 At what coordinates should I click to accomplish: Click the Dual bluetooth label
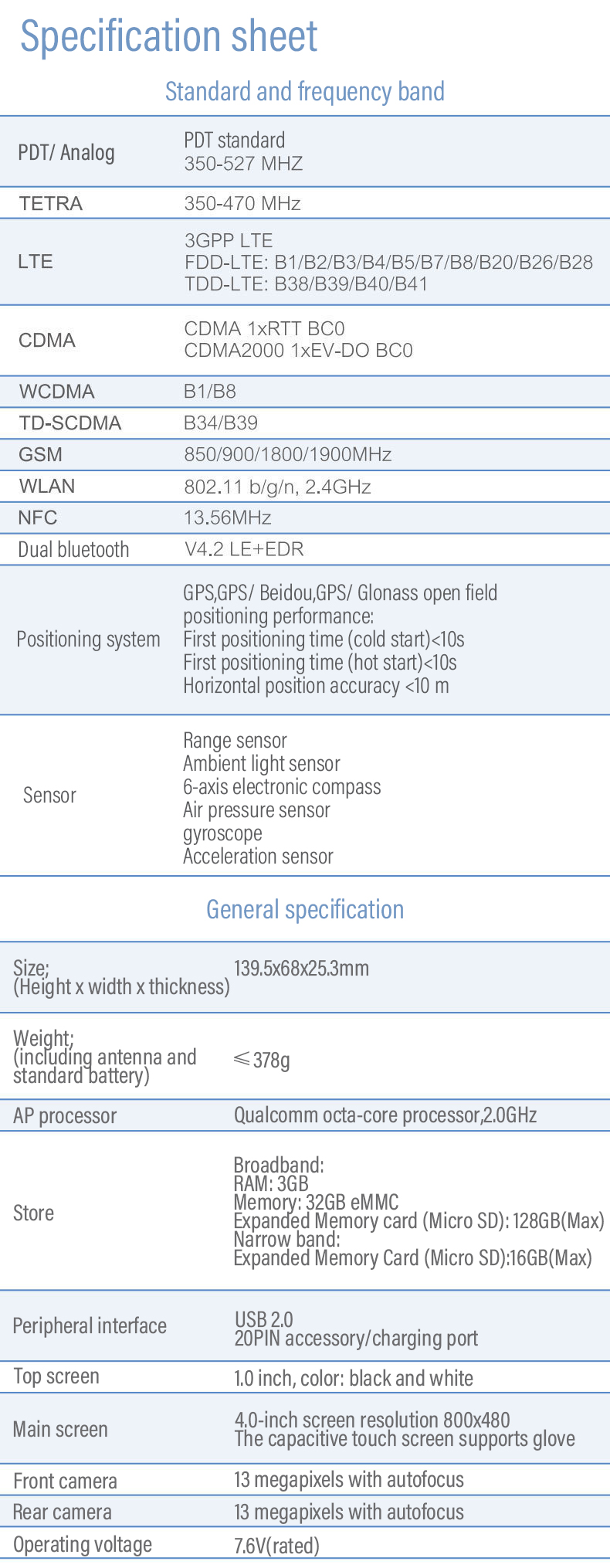pyautogui.click(x=73, y=550)
